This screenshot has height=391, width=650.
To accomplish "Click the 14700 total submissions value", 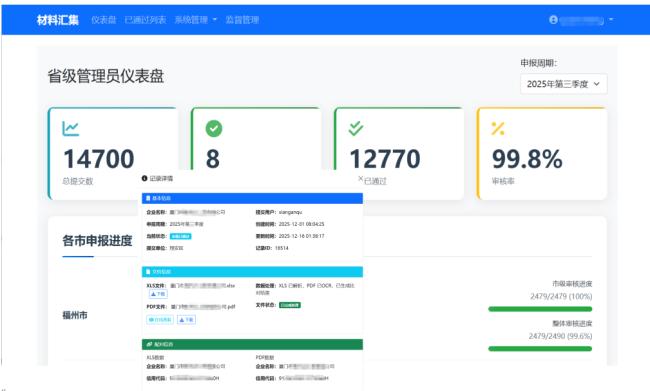I will [x=99, y=159].
